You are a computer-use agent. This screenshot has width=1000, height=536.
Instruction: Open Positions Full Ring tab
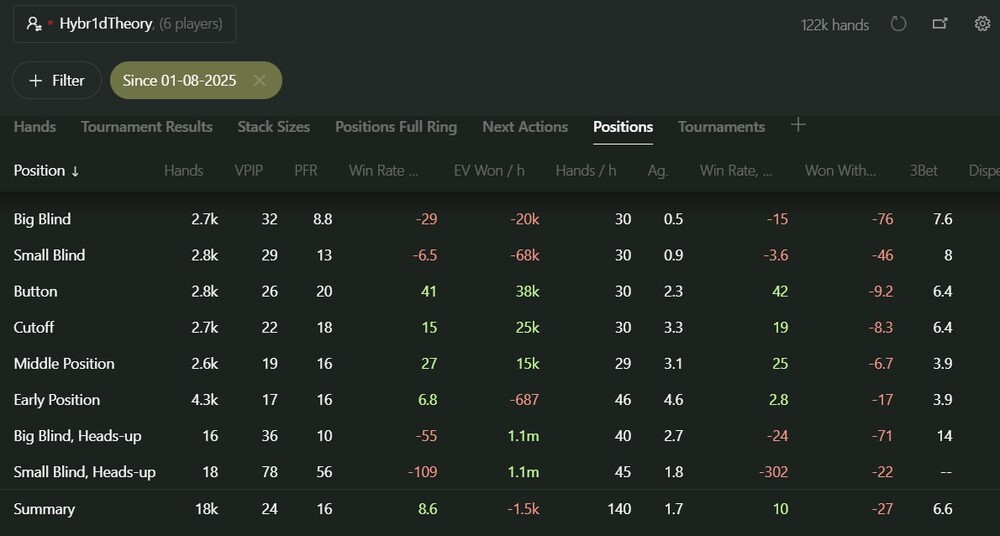pyautogui.click(x=396, y=127)
